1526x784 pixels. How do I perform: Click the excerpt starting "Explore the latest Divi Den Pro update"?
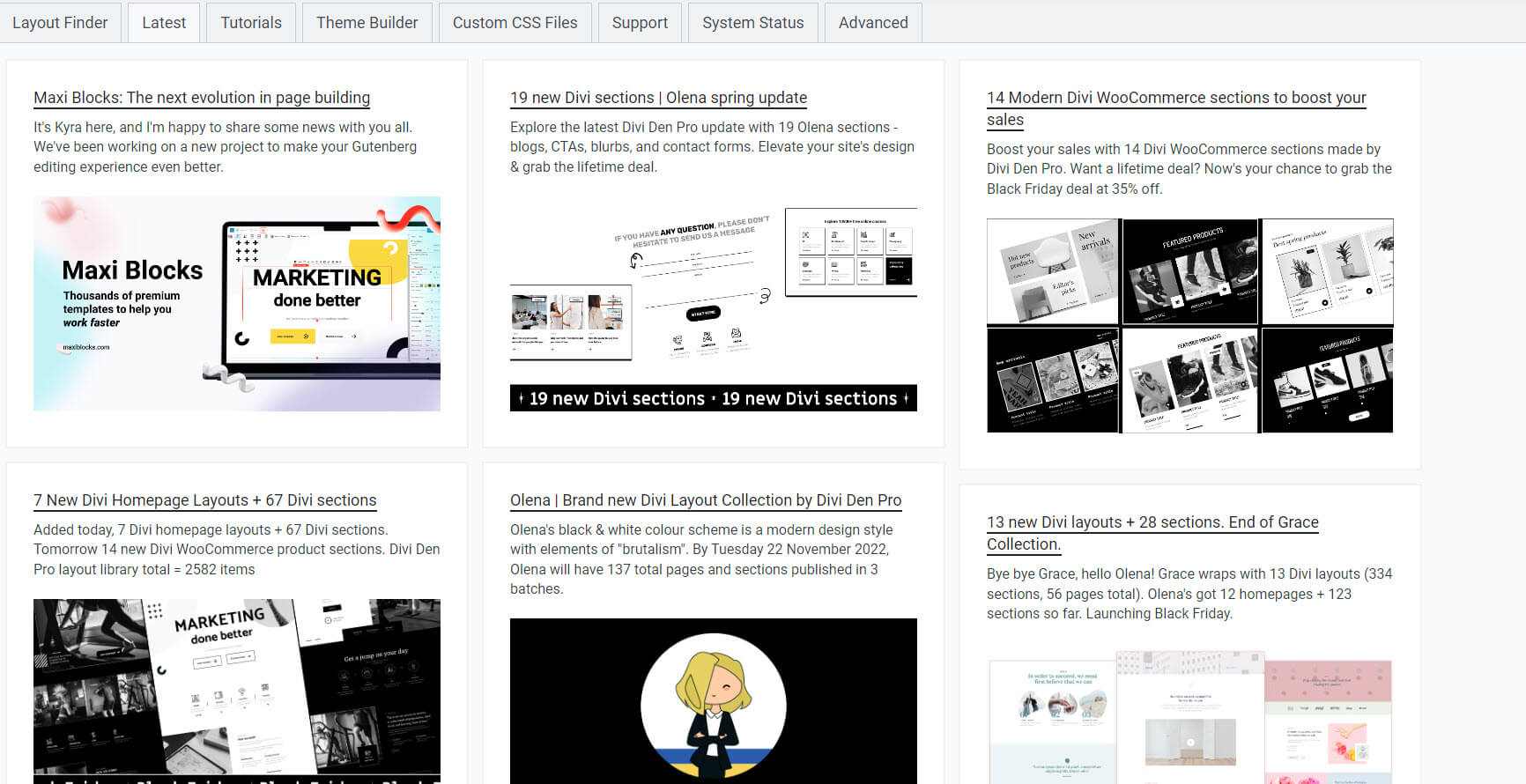coord(713,147)
